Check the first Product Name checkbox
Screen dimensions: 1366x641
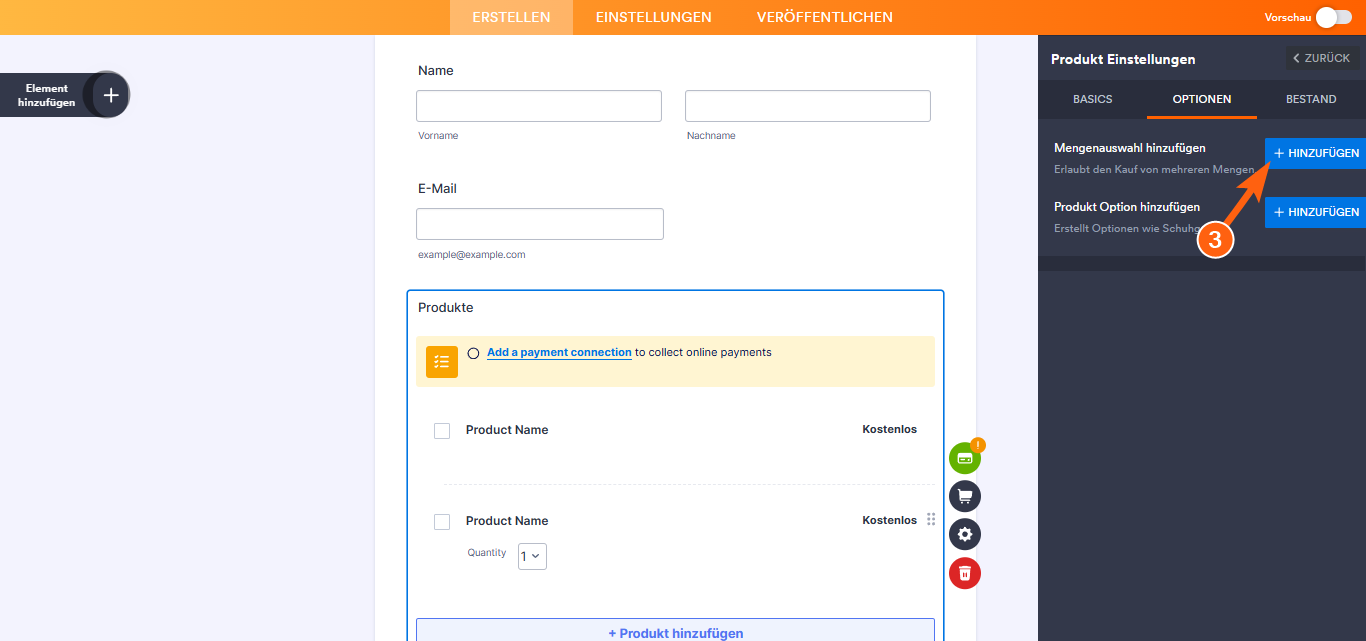[x=442, y=431]
